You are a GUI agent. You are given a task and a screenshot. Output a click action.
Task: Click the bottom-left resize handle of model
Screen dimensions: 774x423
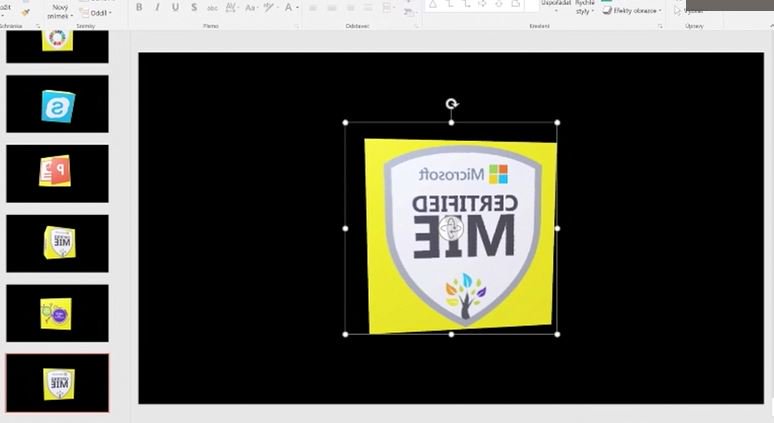pyautogui.click(x=345, y=335)
